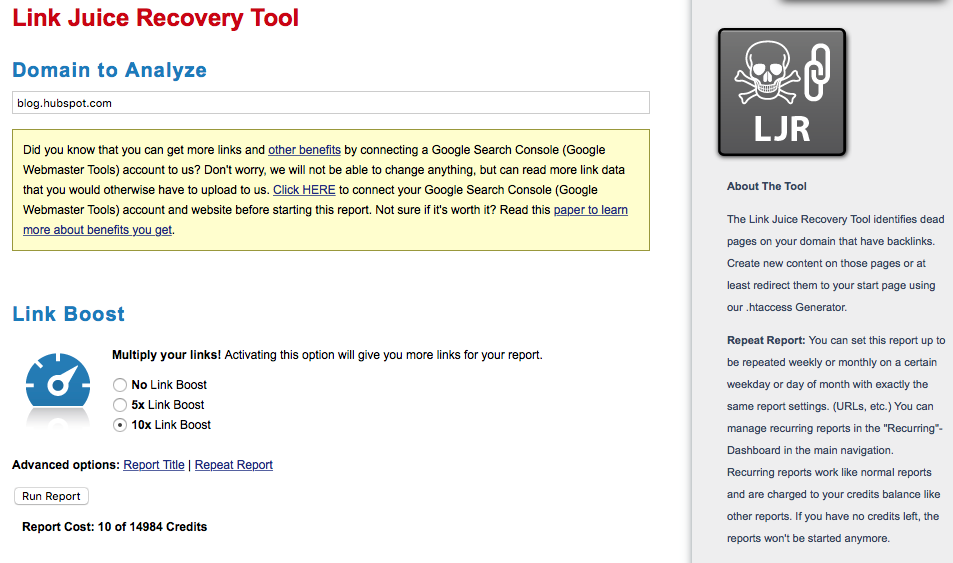
Task: Click the 'Report Cost: 10 of 14984 Credits' text
Action: point(114,527)
